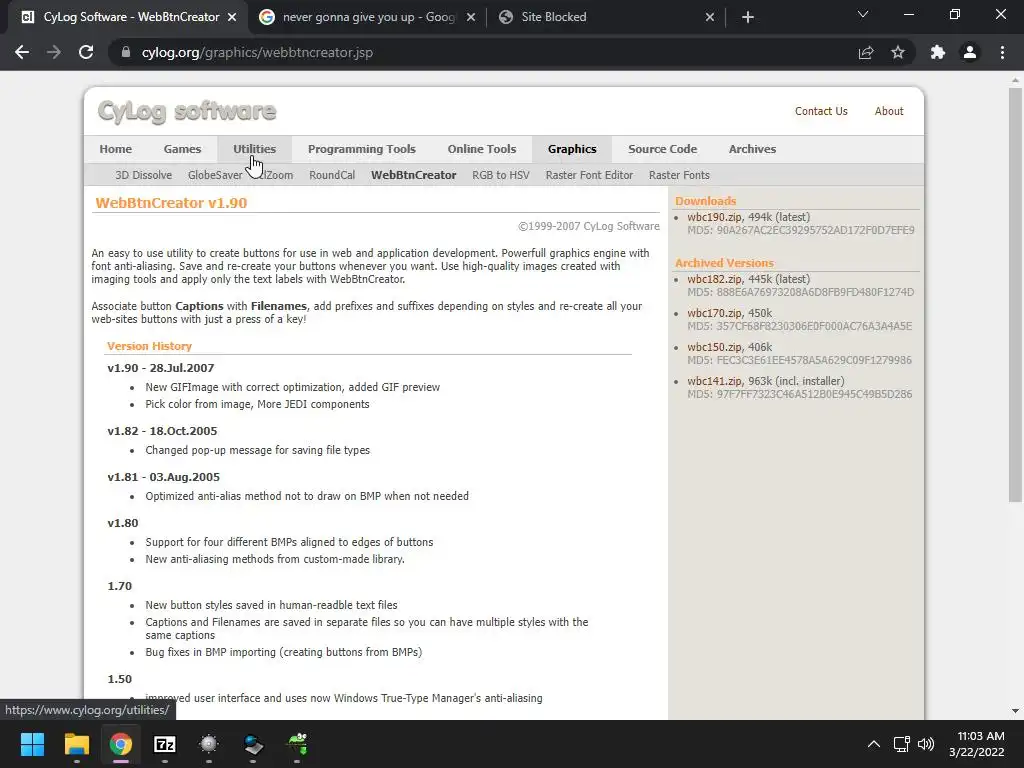Click the v1.82 - 18.Oct.2005 entry
Screen dimensions: 1024x768
tap(162, 431)
